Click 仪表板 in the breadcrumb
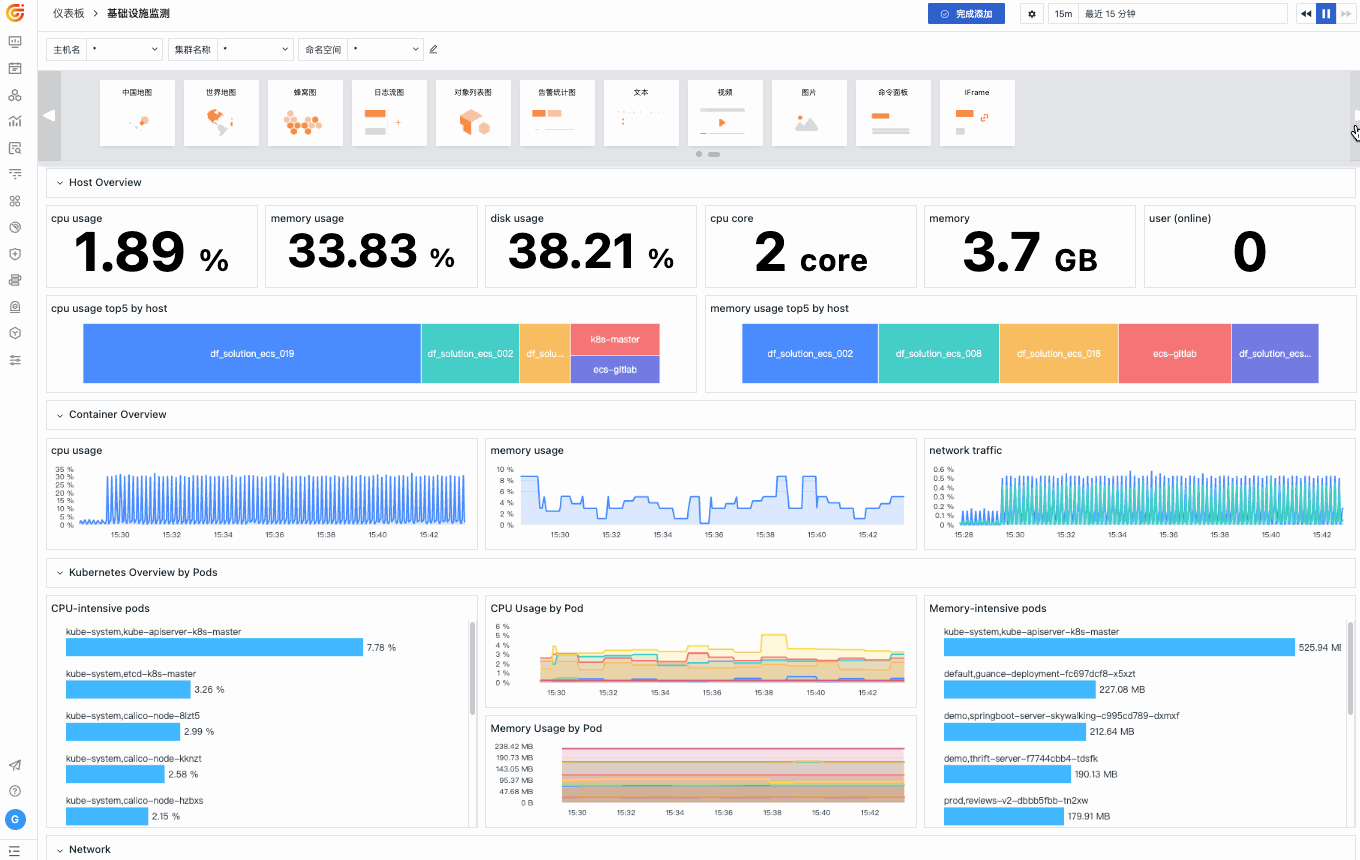 [69, 14]
